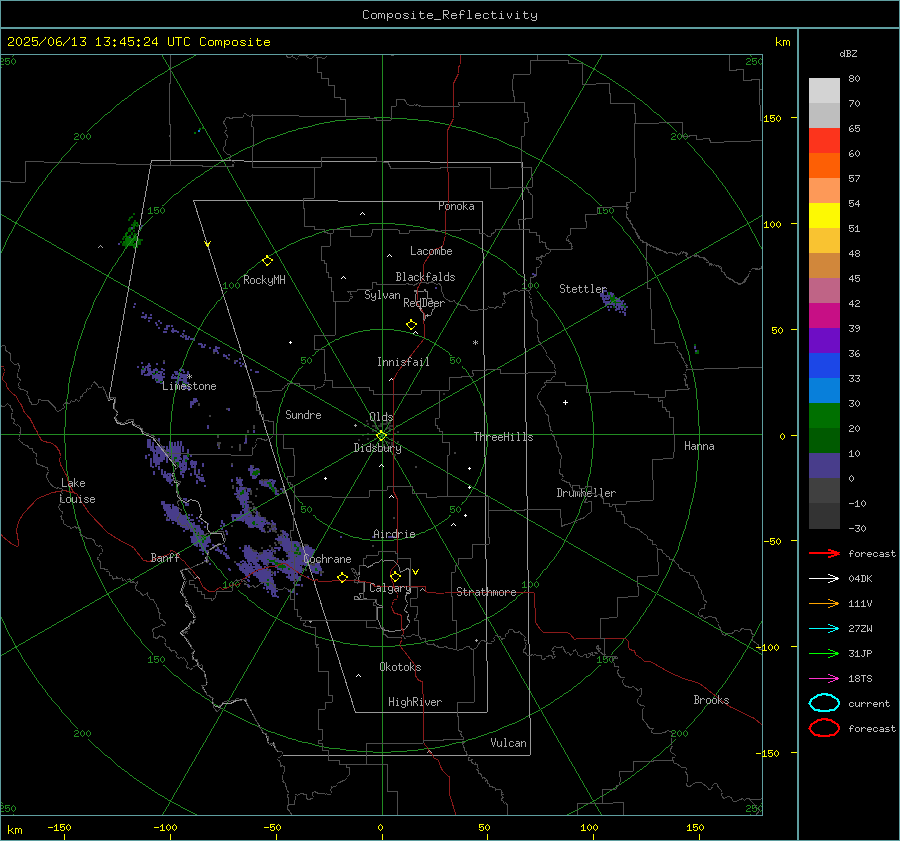This screenshot has height=841, width=900.
Task: Click the cyan 27ZW arrow icon
Action: click(x=824, y=629)
